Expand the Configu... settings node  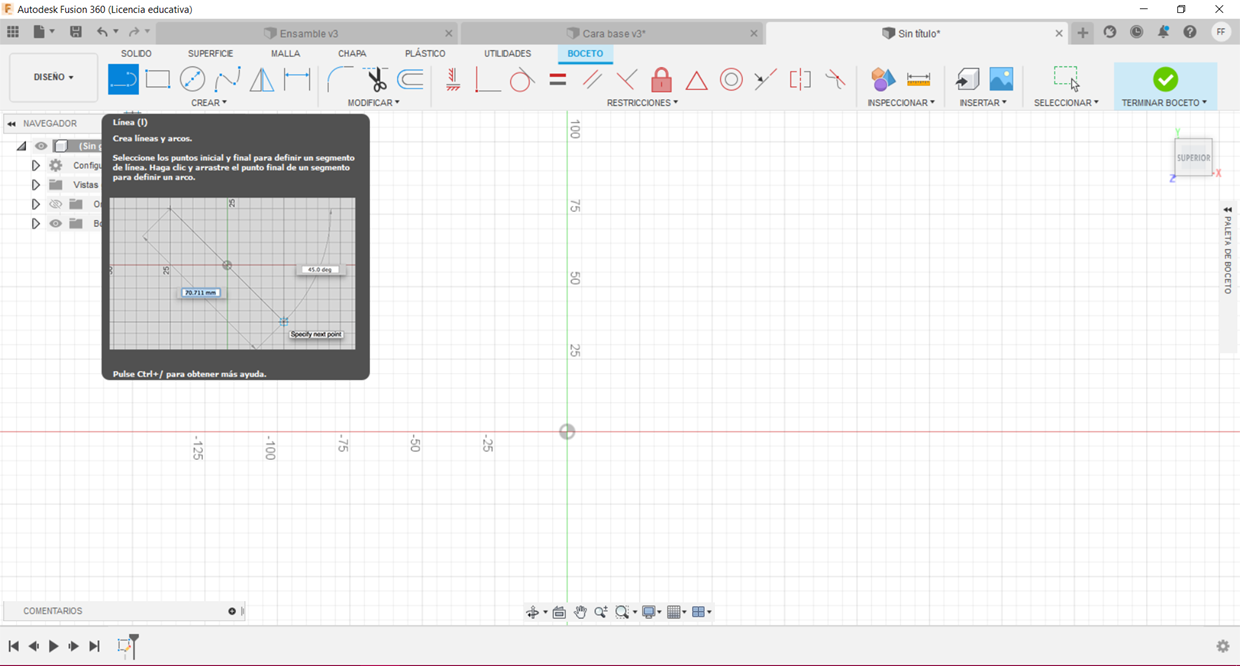(x=35, y=165)
